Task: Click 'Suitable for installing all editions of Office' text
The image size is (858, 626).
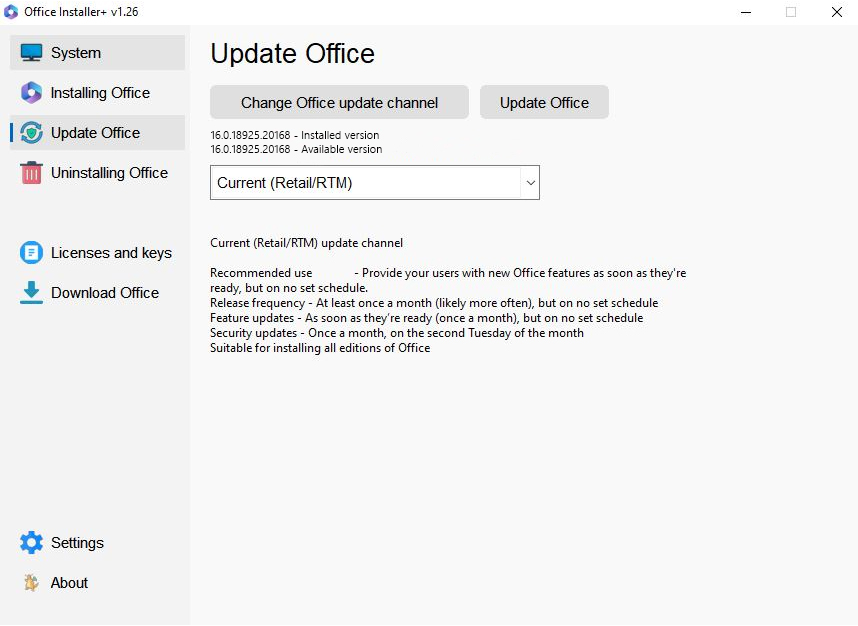Action: coord(320,348)
